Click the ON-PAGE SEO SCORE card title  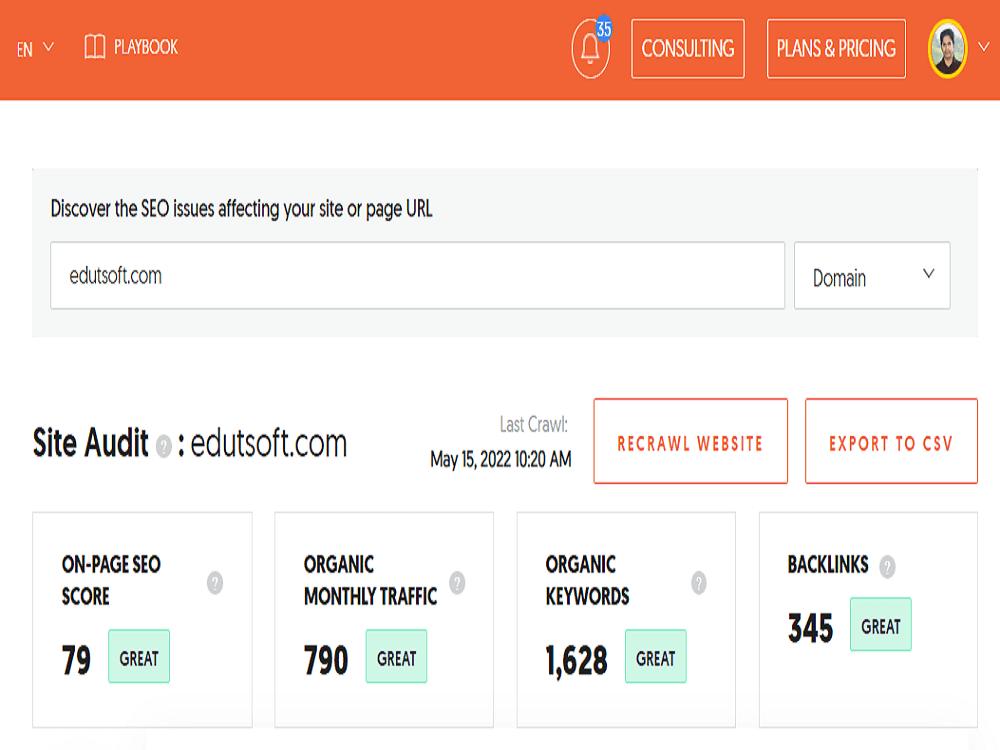tap(111, 580)
